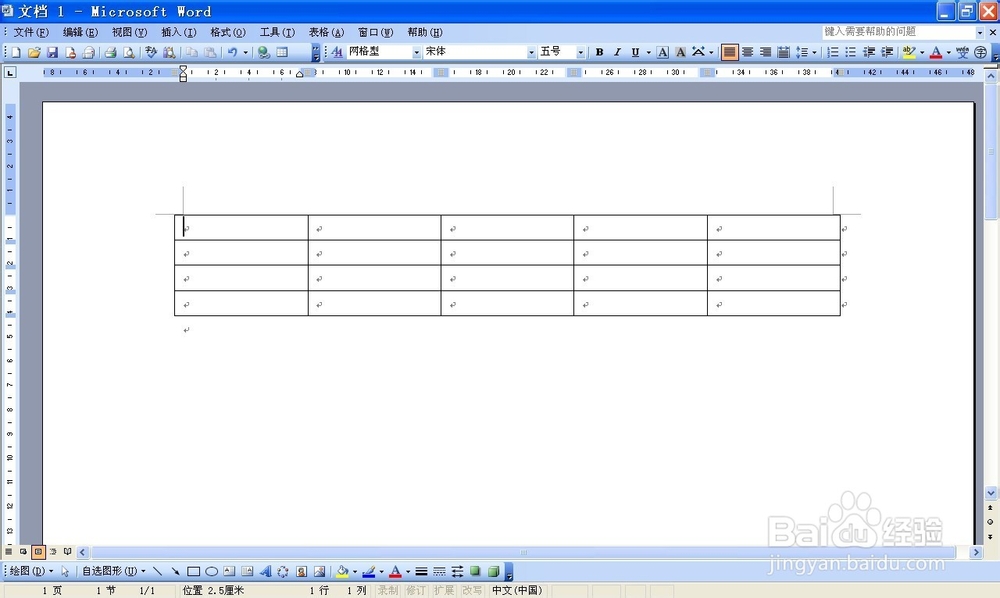Insert a diagram or organization chart
Viewport: 1000px width, 598px height.
click(283, 571)
